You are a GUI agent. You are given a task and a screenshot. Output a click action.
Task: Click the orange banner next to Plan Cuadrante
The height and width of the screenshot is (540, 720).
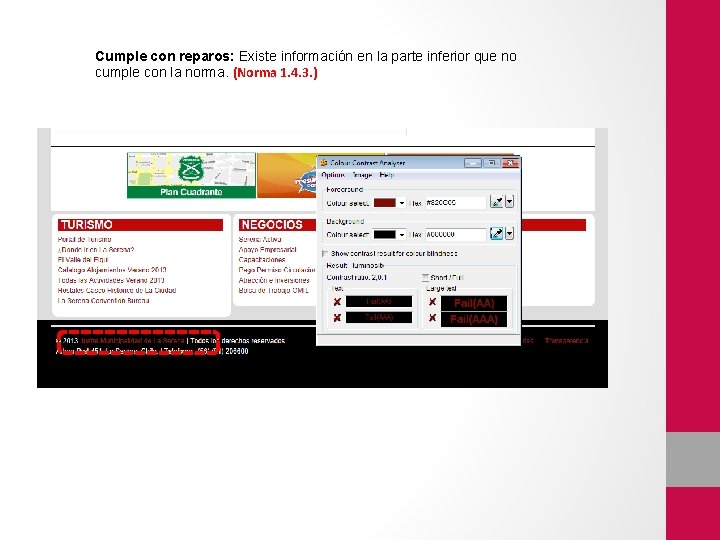287,175
